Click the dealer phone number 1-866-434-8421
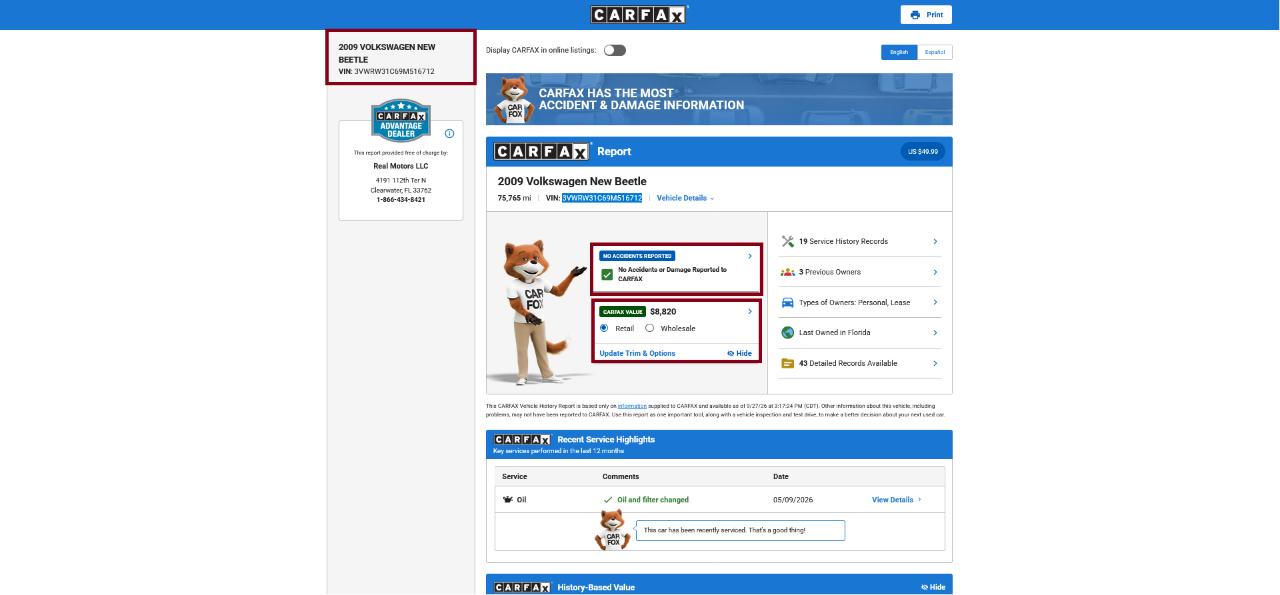 click(x=401, y=200)
